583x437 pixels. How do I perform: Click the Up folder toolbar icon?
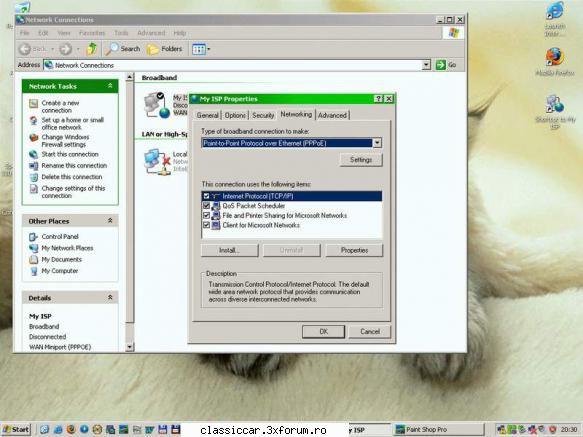(91, 49)
